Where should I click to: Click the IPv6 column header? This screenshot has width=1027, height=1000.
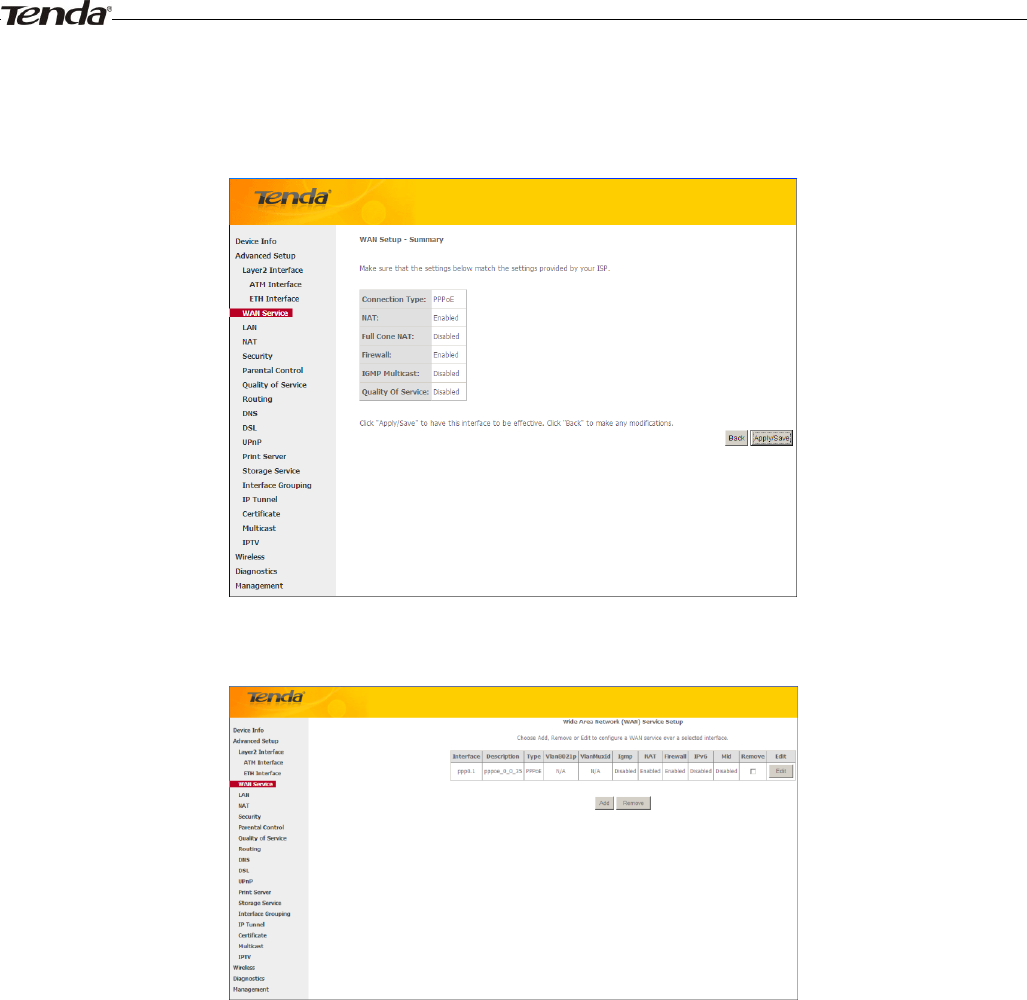point(701,756)
